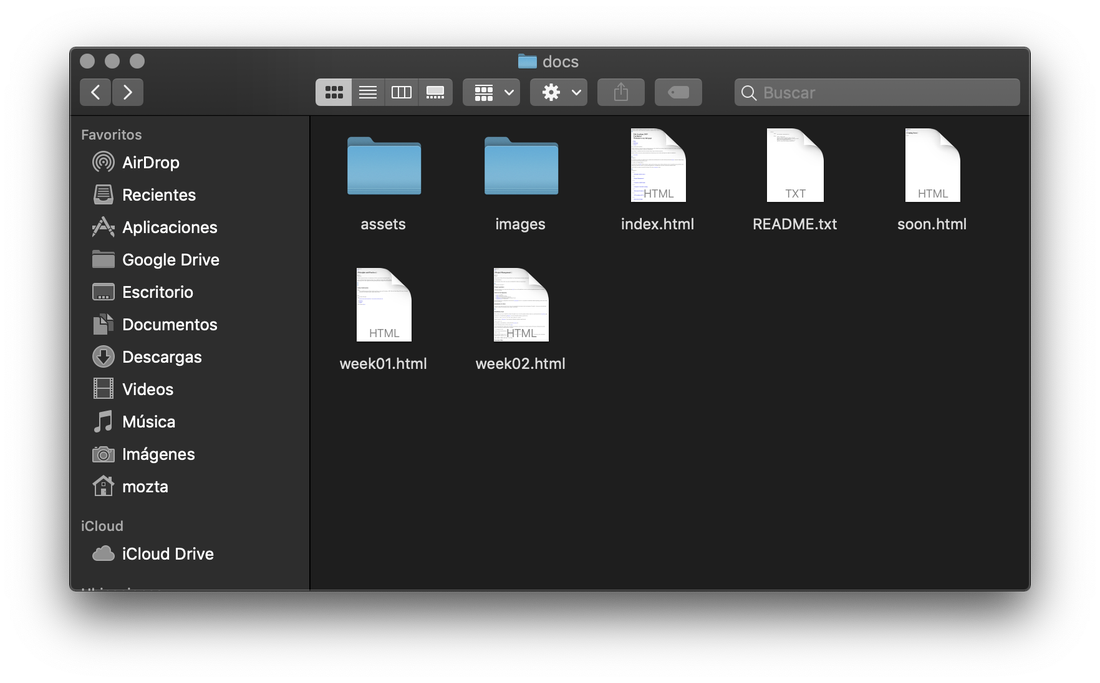Click the Escritorio desktop icon

point(103,292)
